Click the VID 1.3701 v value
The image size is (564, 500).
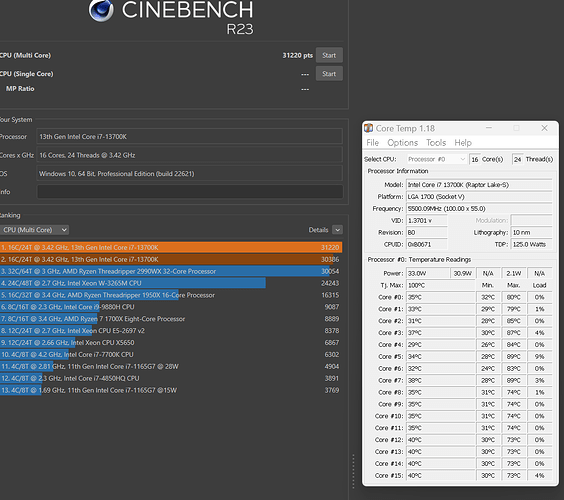(427, 221)
